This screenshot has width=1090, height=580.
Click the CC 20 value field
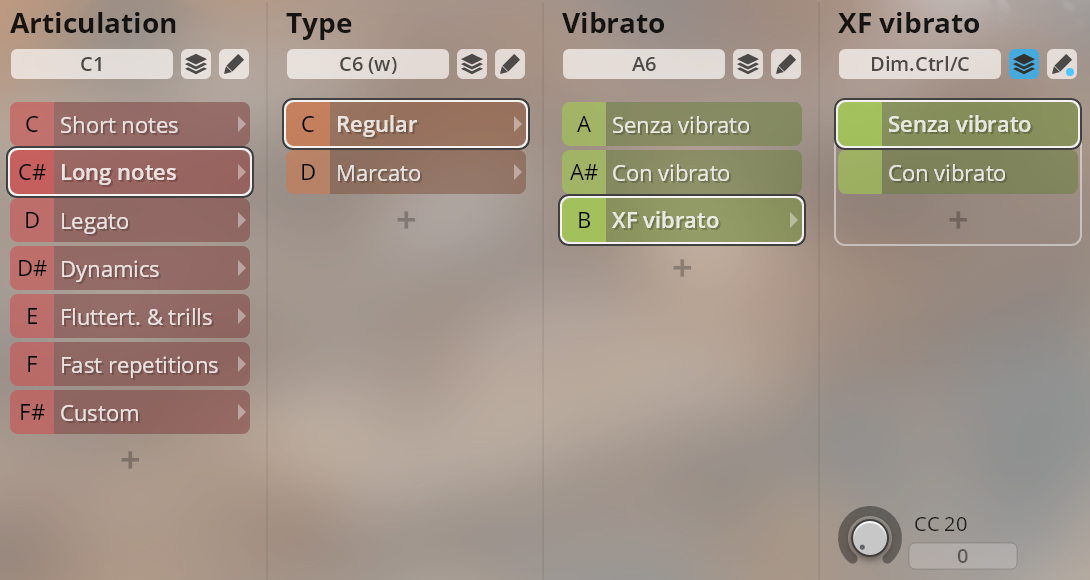963,556
